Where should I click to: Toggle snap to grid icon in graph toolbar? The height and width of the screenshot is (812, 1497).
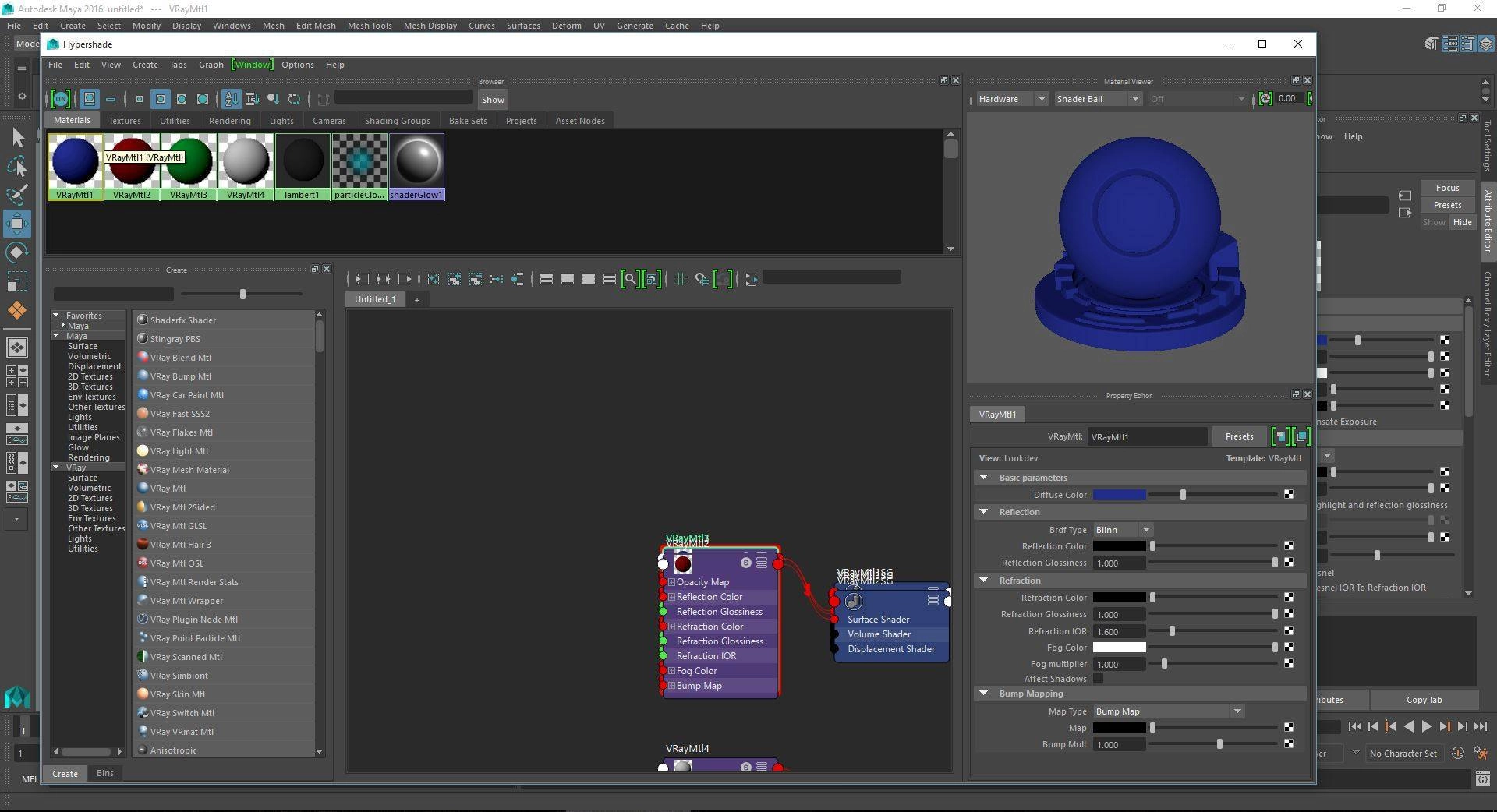[x=702, y=279]
